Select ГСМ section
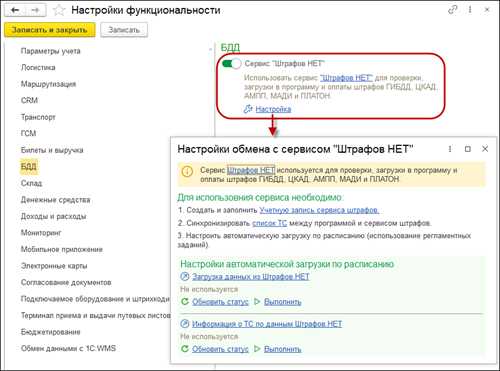The image size is (500, 371). pyautogui.click(x=28, y=133)
